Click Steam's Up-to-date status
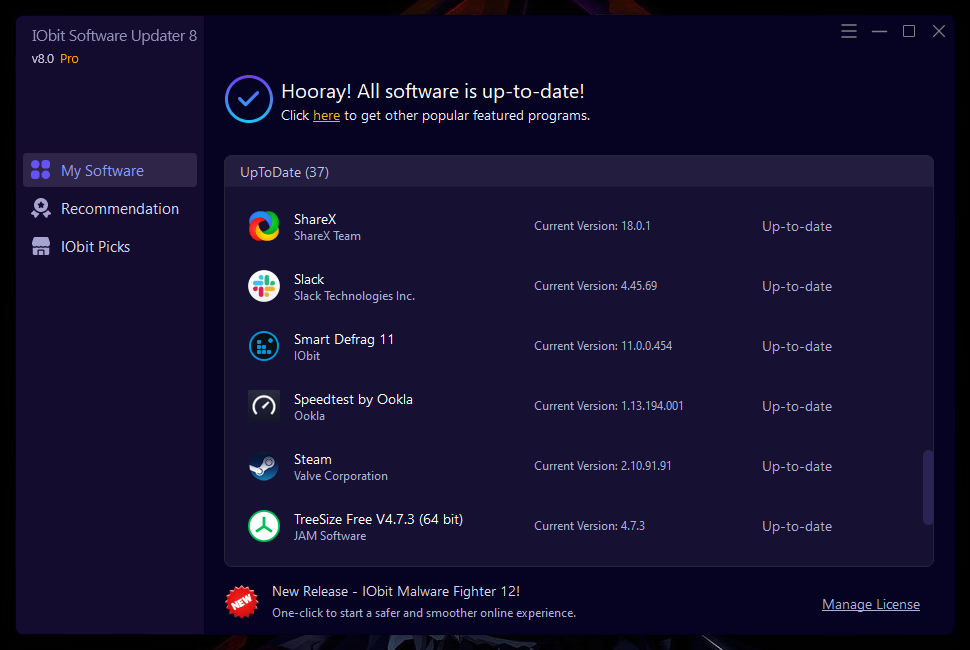970x650 pixels. coord(797,466)
